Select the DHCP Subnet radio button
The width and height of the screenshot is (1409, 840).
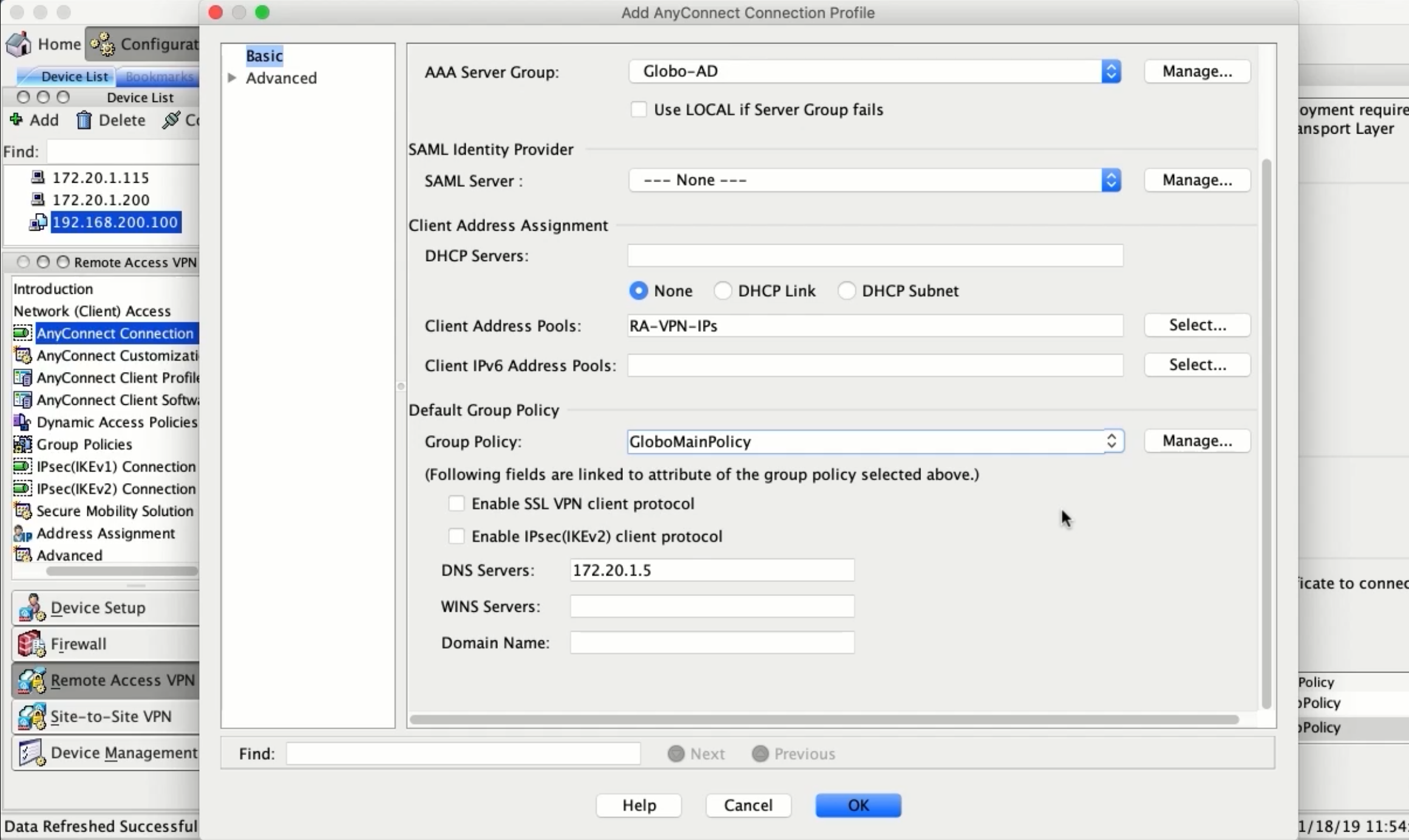846,291
